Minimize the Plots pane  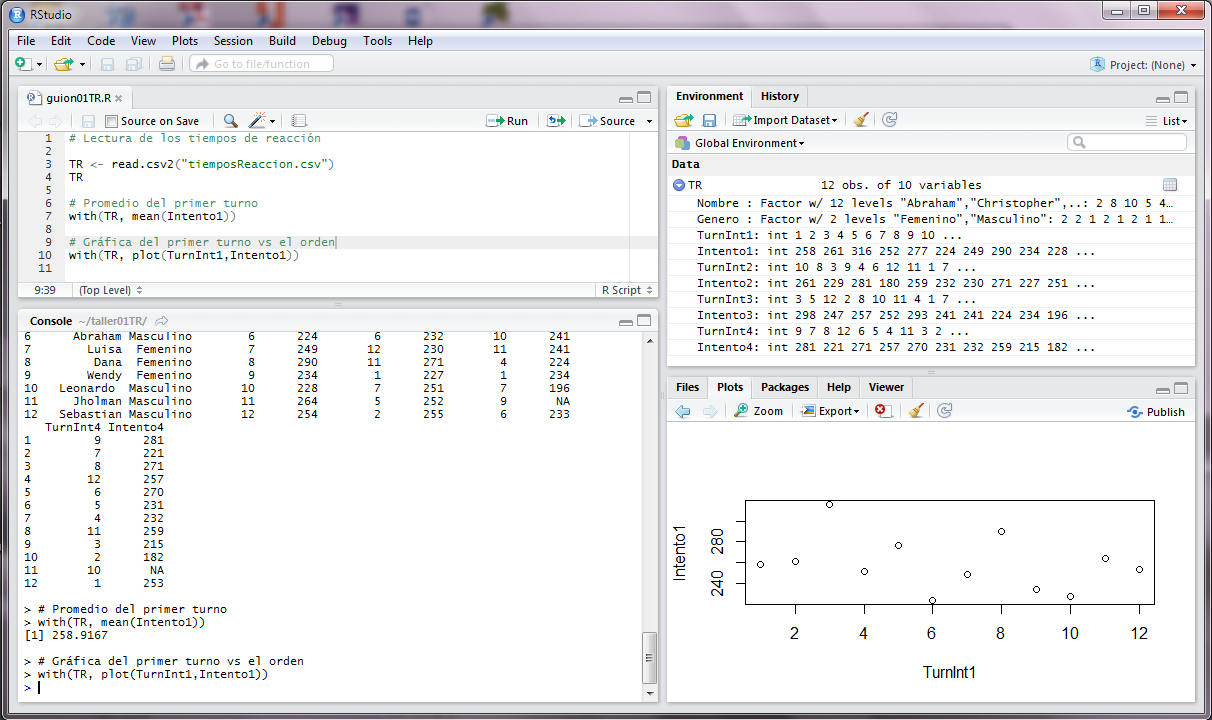1163,389
